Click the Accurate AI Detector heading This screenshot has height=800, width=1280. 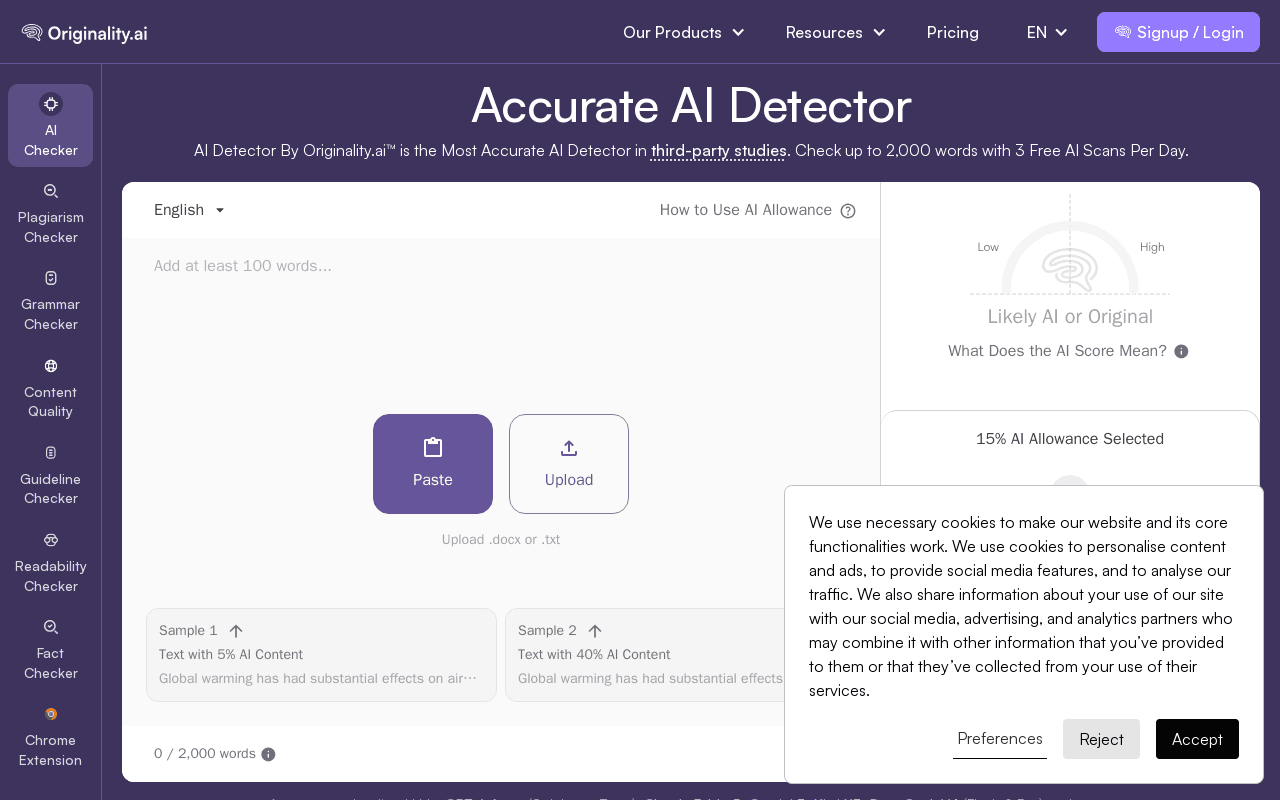click(x=691, y=105)
